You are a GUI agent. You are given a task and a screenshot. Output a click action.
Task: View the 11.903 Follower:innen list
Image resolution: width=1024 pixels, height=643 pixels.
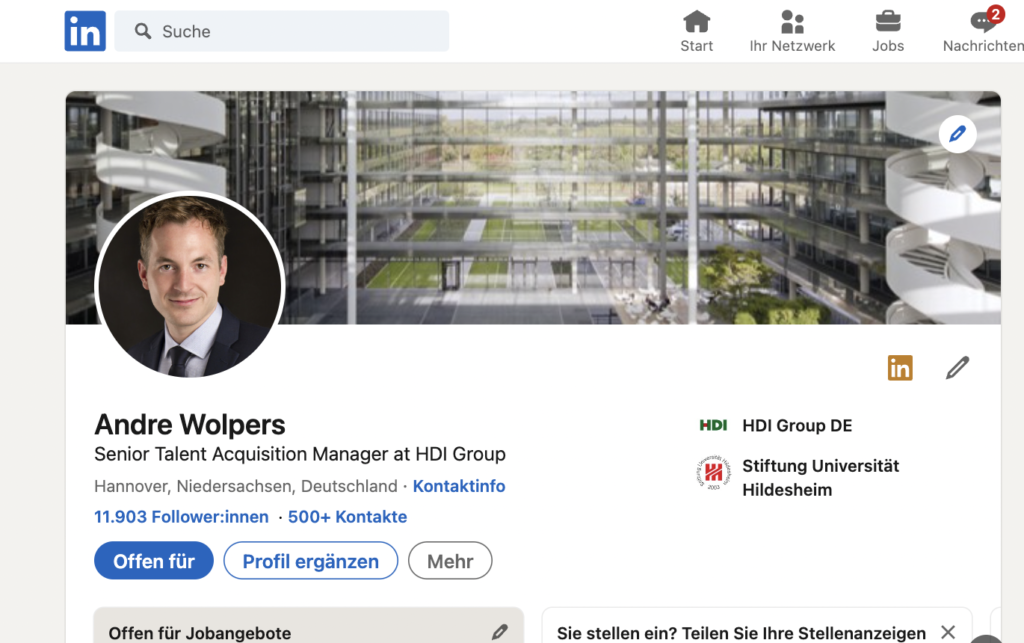pos(181,517)
